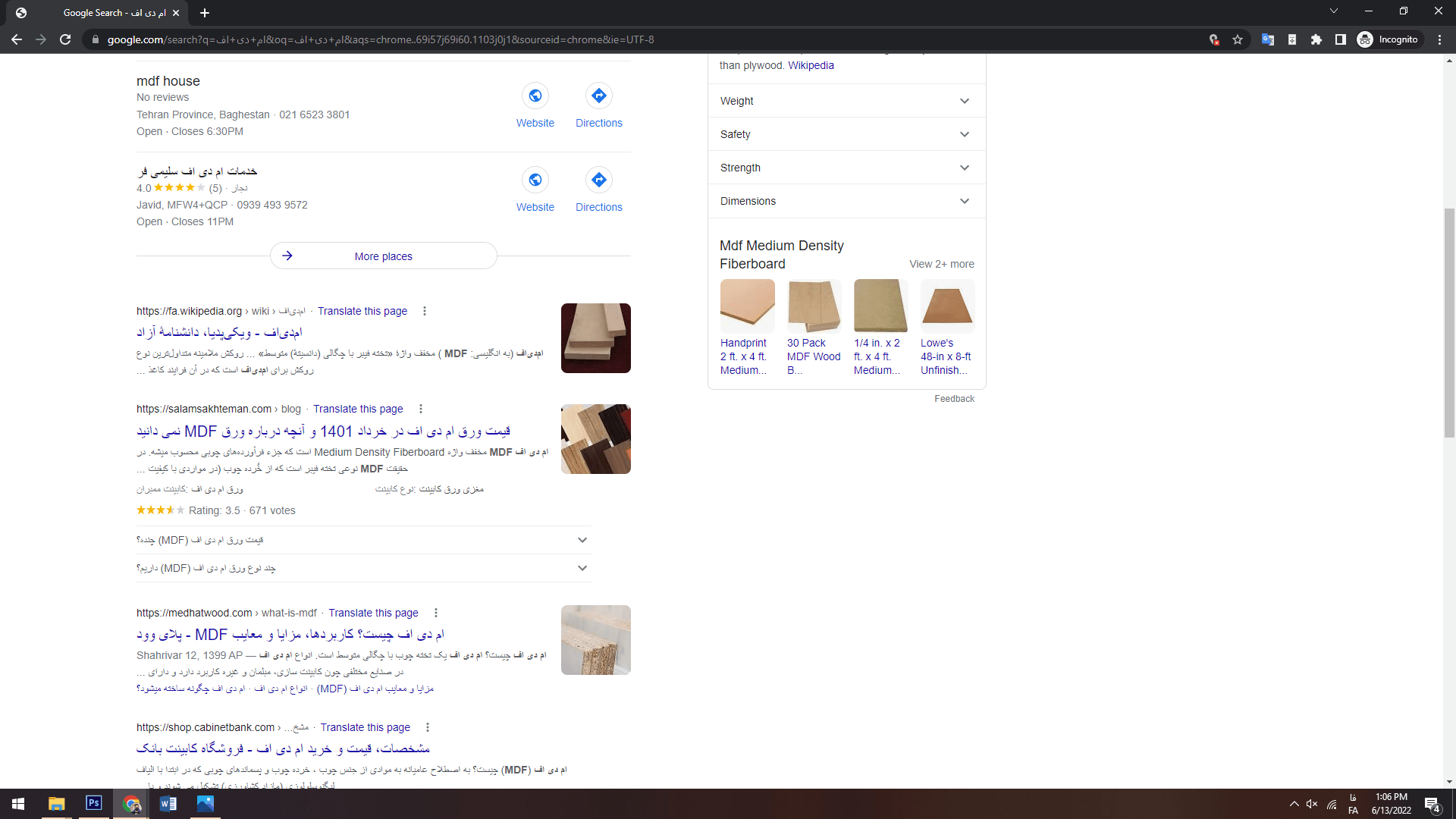Open the Wikipedia result thumbnail image

pyautogui.click(x=596, y=338)
